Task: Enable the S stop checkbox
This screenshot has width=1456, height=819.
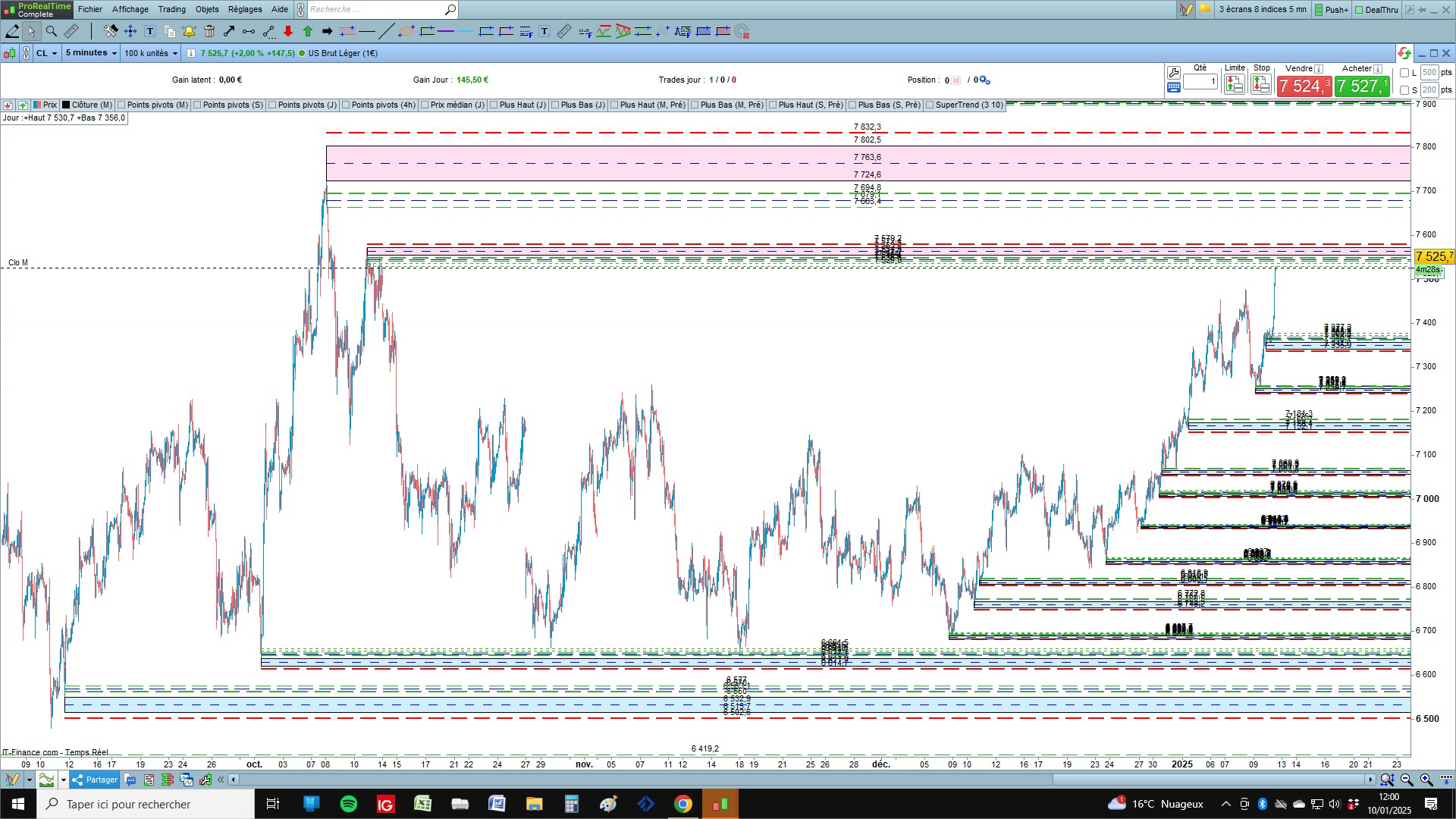Action: click(1404, 90)
